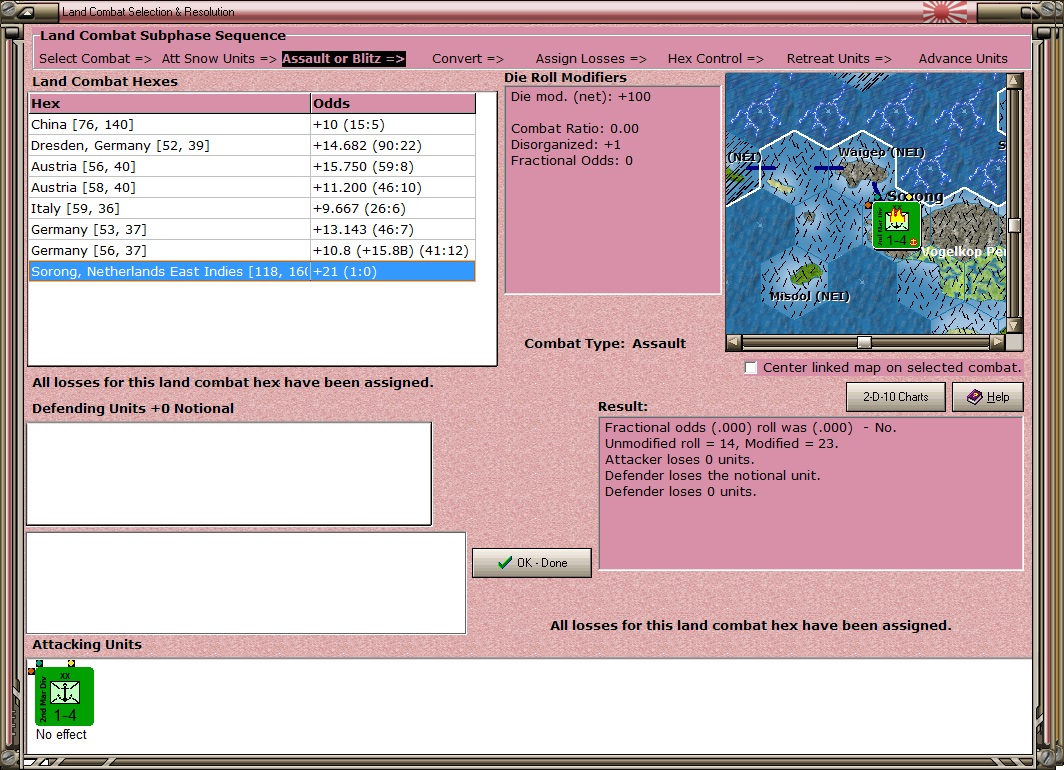Open the 2-D-10 Charts
Image resolution: width=1064 pixels, height=770 pixels.
(x=895, y=397)
